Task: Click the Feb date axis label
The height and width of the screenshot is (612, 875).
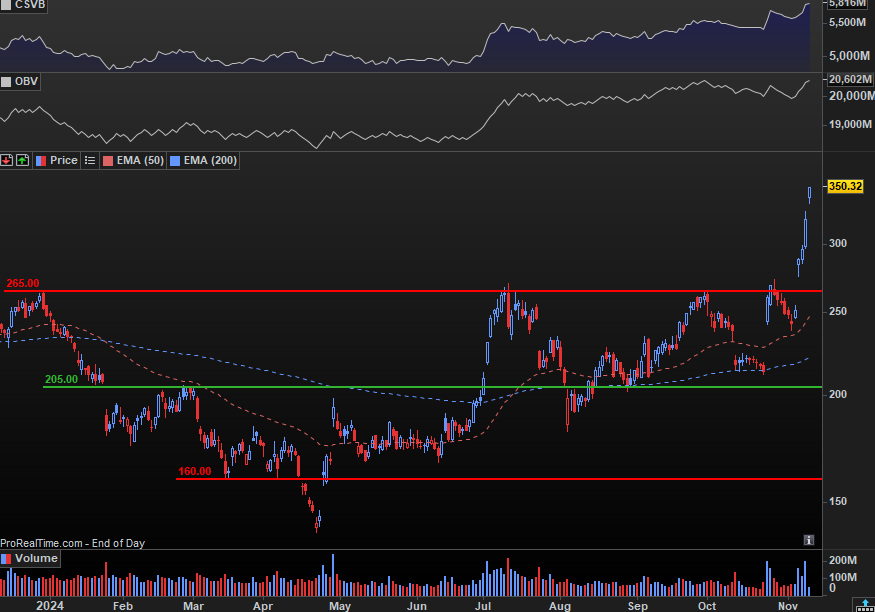Action: (123, 606)
